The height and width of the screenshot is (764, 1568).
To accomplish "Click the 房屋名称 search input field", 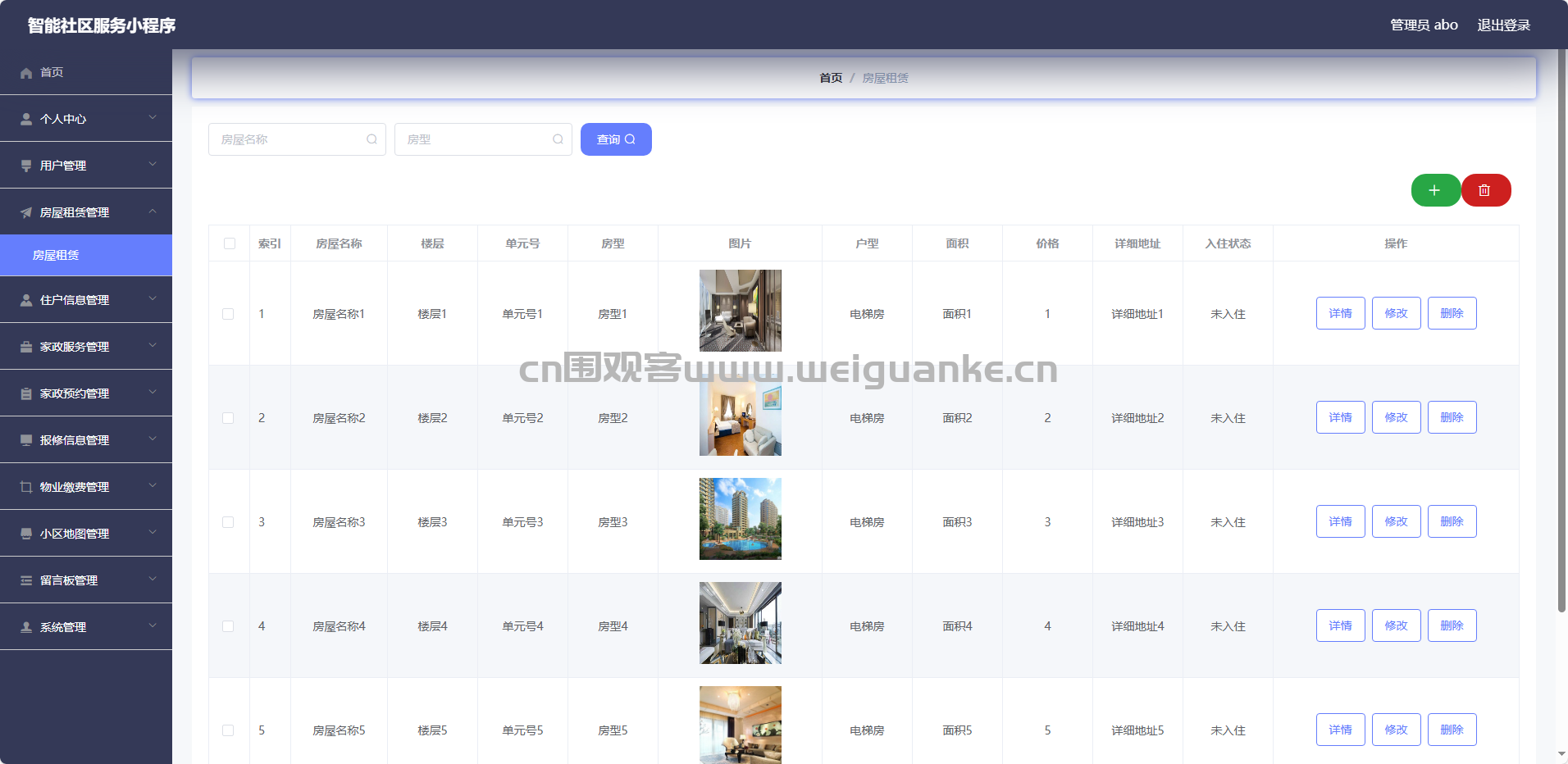I will pos(297,139).
